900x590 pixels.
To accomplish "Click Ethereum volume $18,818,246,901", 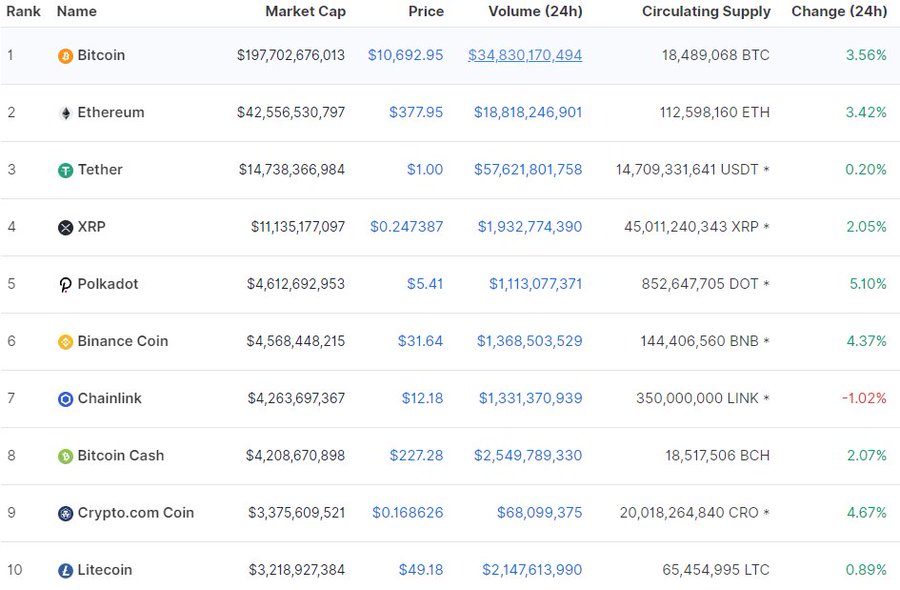I will click(x=528, y=112).
